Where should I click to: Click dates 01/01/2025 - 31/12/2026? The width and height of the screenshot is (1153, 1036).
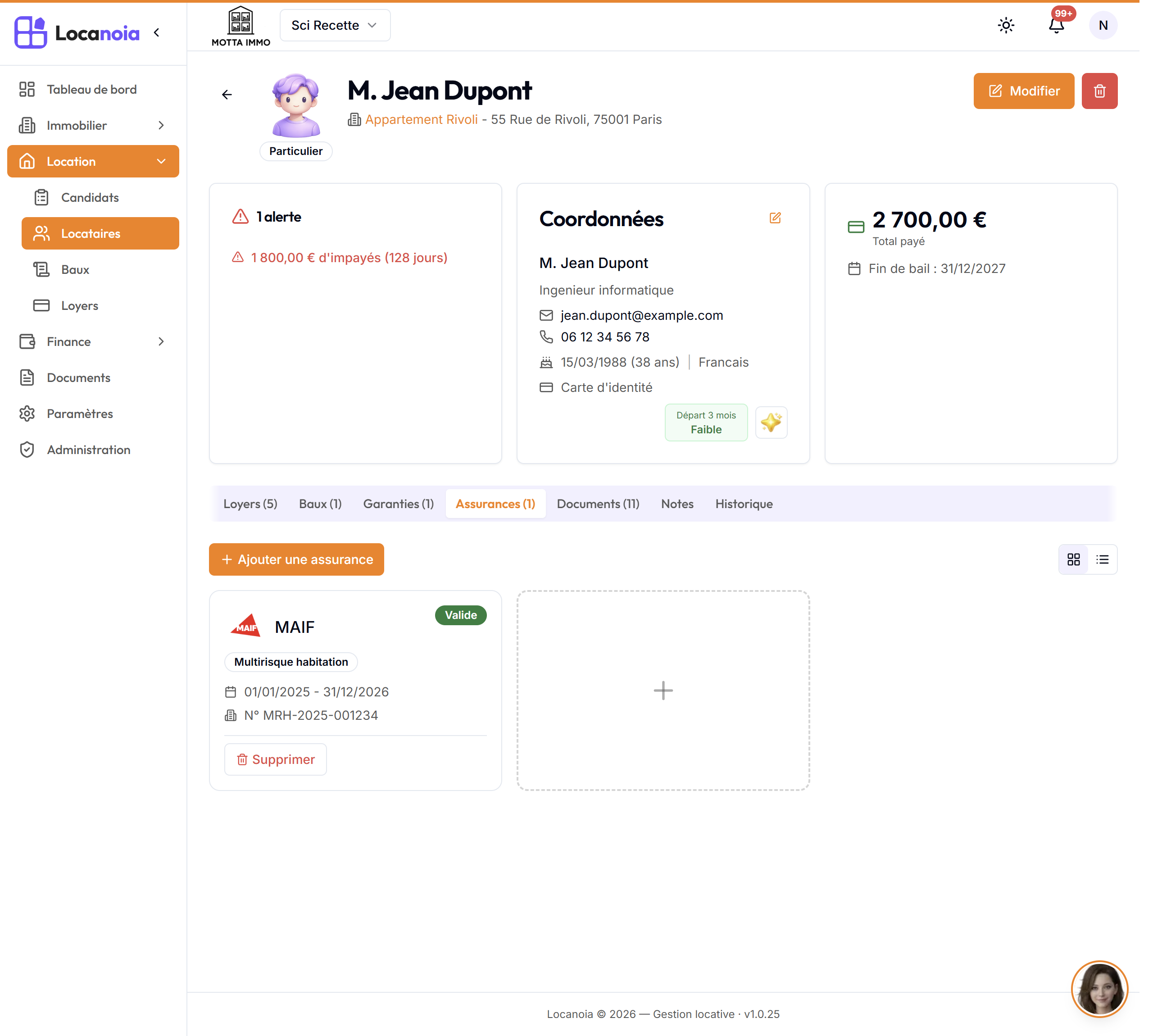click(317, 692)
